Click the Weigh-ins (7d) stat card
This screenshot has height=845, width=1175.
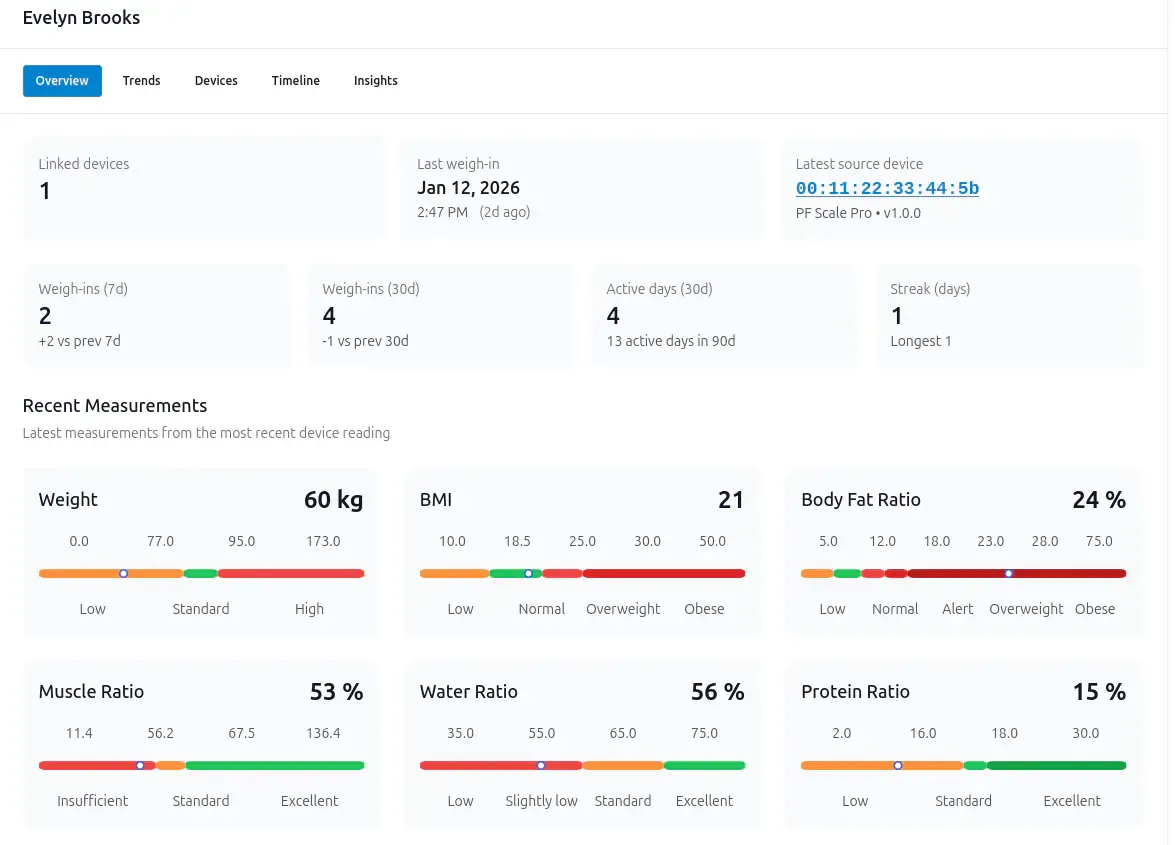(156, 315)
